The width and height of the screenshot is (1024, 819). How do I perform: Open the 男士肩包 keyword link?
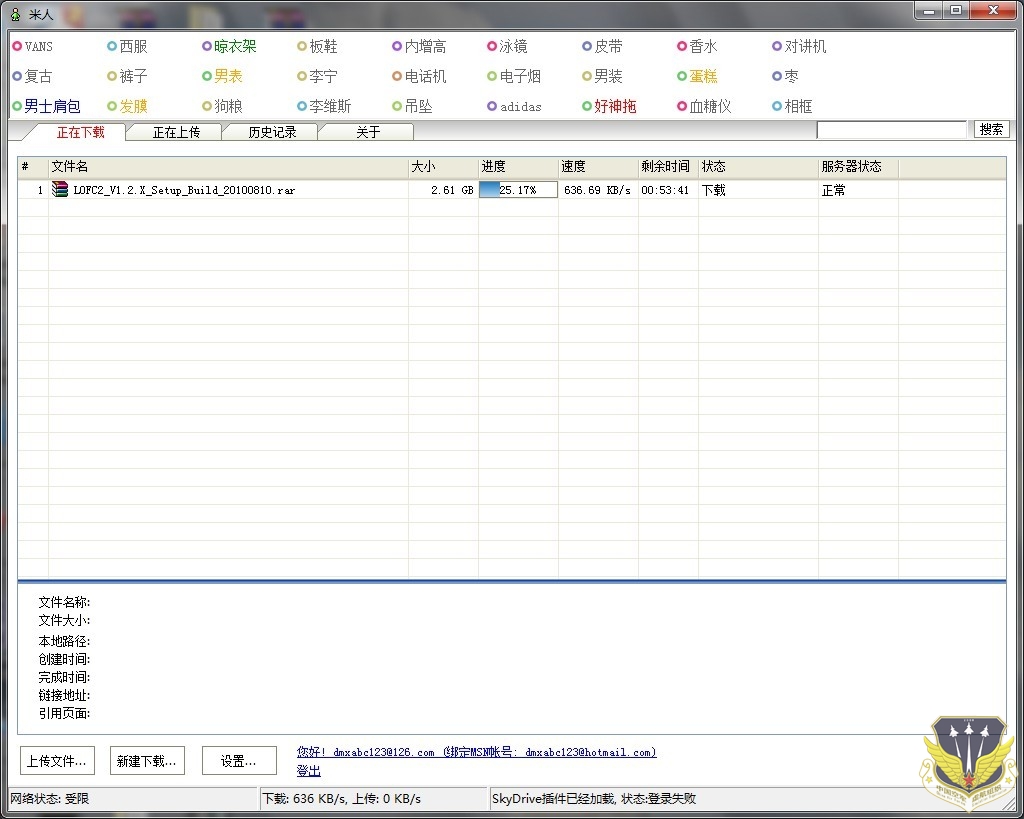tap(52, 106)
